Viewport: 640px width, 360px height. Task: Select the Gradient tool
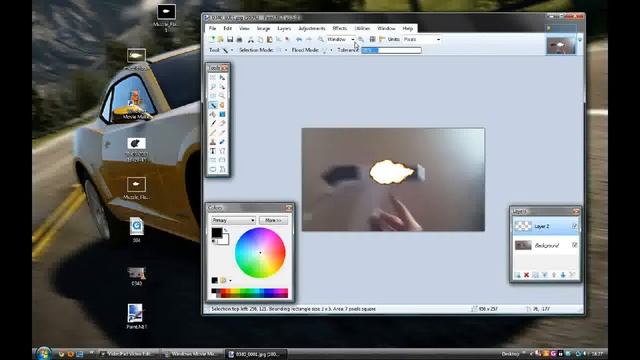[222, 114]
